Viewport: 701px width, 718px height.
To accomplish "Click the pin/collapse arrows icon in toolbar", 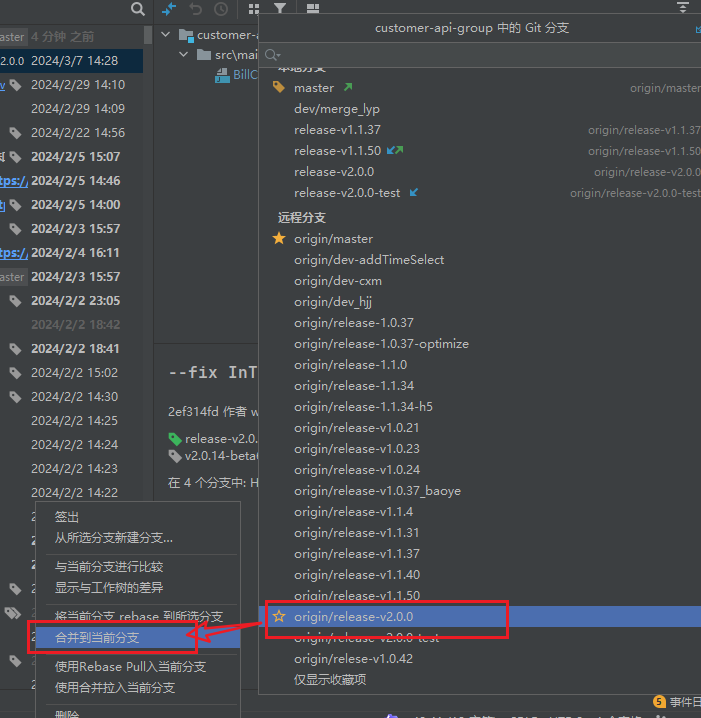I will pyautogui.click(x=169, y=9).
